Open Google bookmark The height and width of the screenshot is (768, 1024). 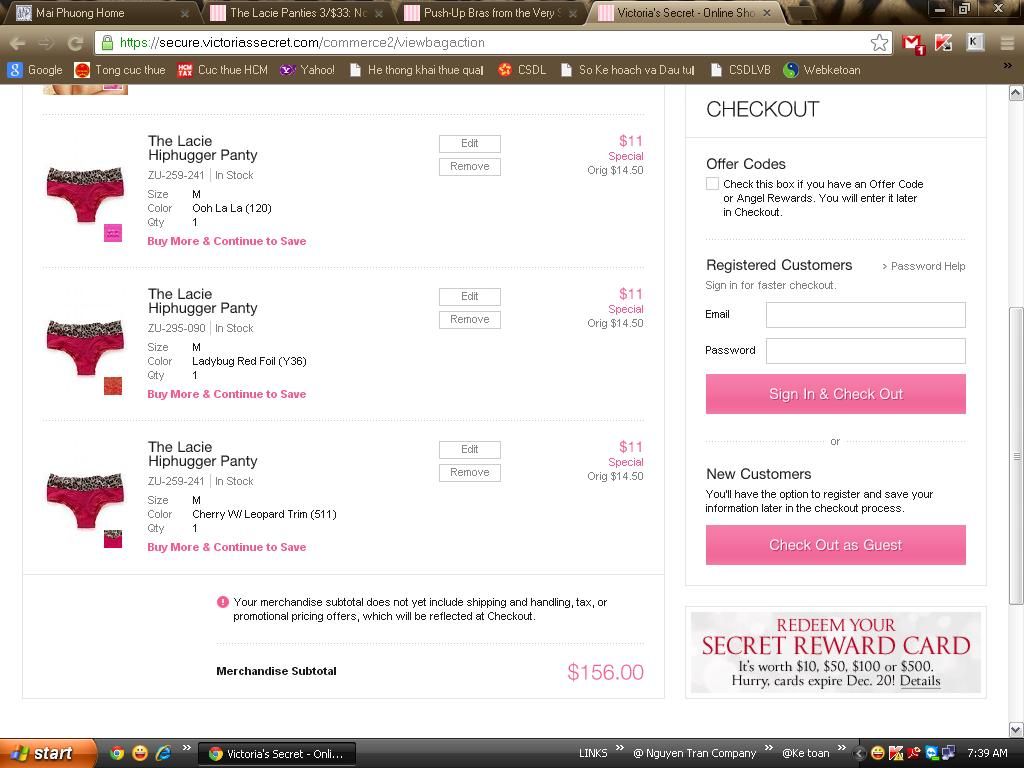click(35, 70)
